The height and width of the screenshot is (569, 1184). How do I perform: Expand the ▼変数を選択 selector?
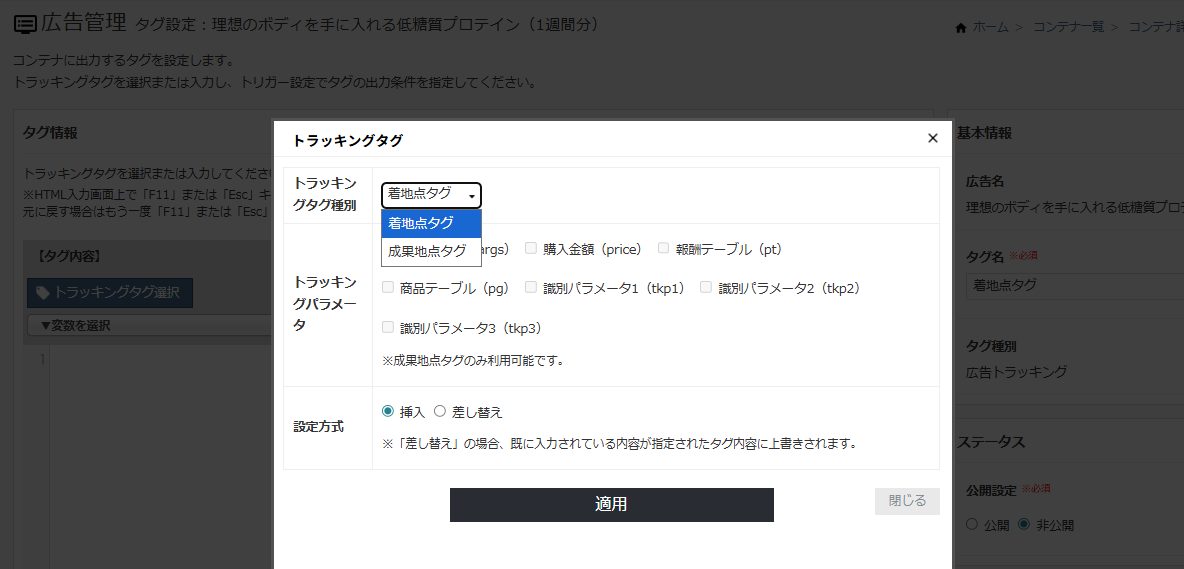(150, 325)
